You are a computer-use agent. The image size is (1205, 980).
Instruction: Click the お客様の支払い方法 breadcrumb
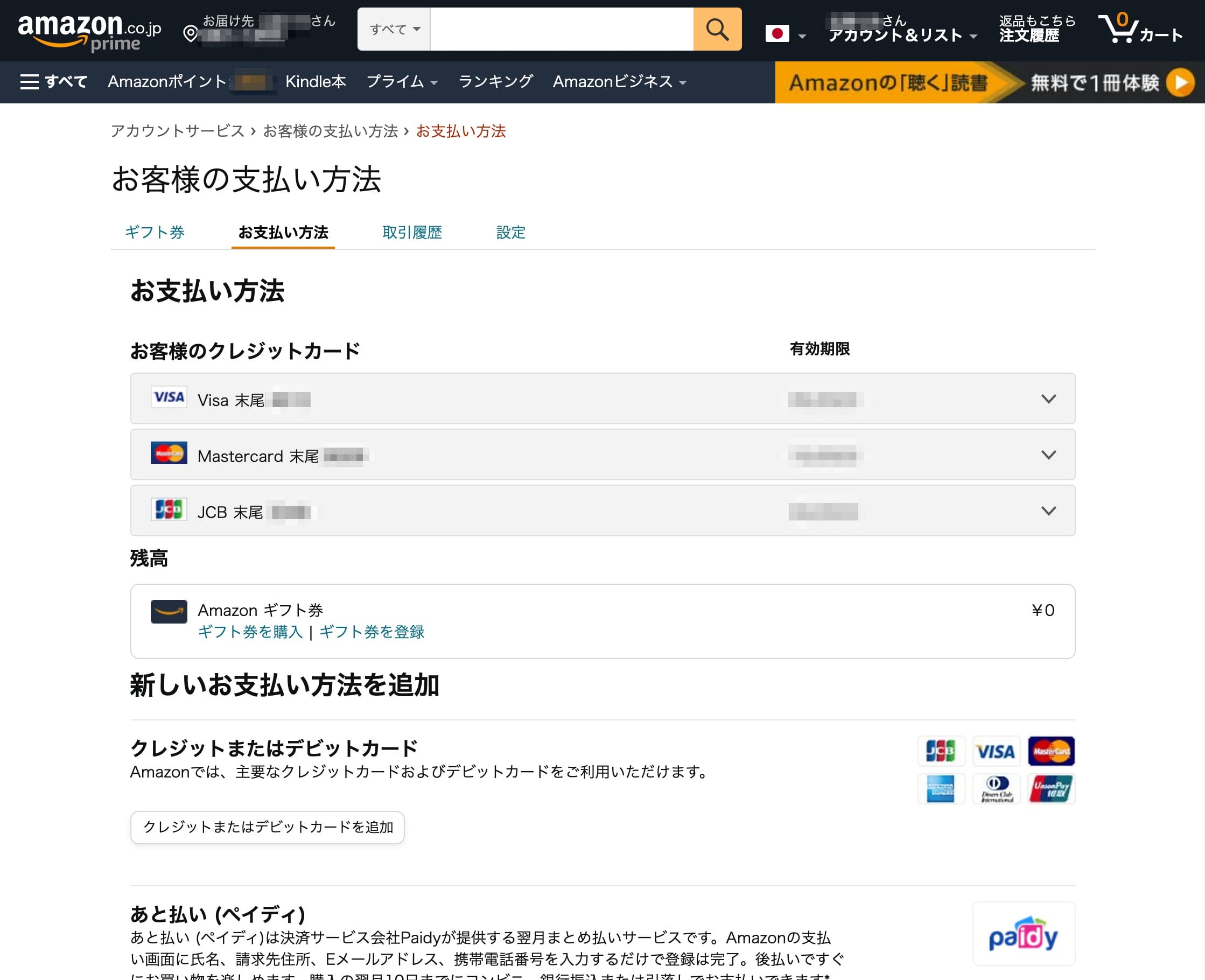point(330,131)
